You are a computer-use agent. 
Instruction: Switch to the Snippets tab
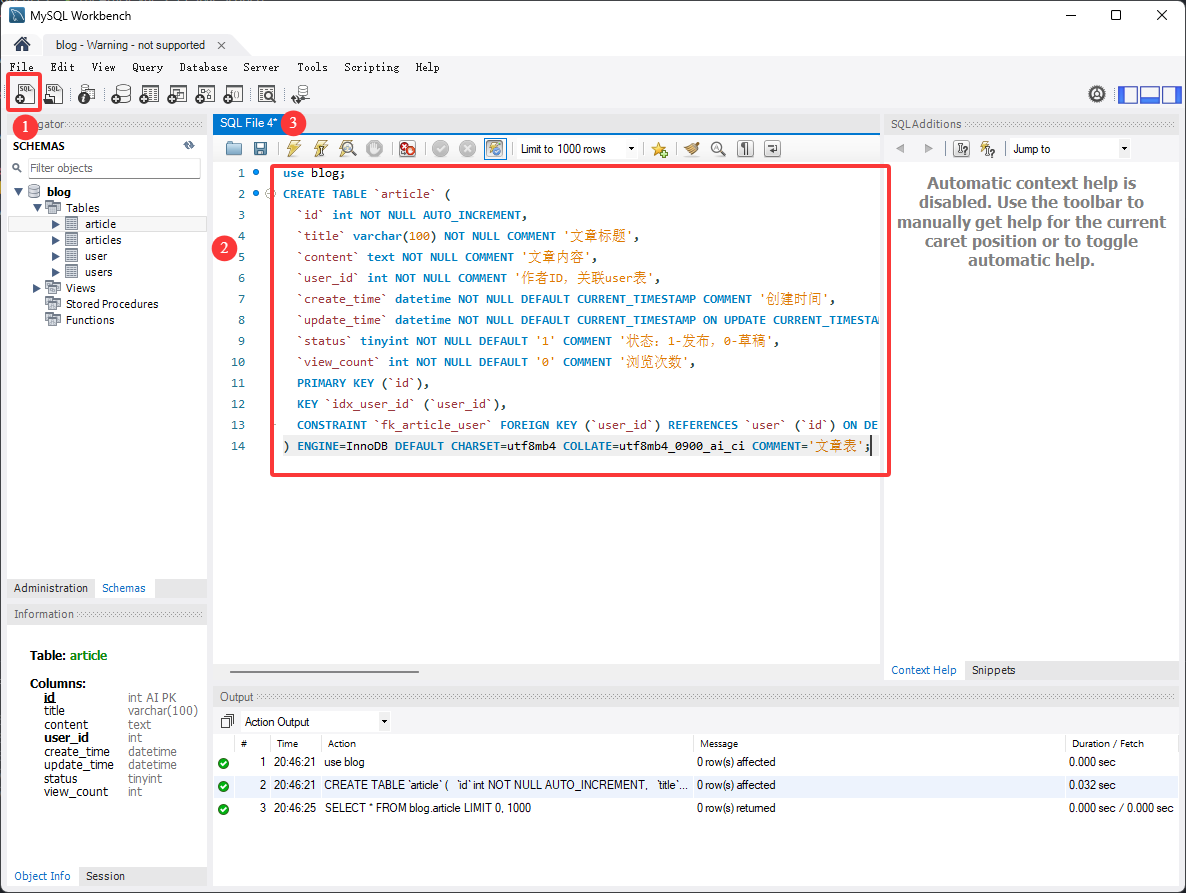pyautogui.click(x=993, y=670)
